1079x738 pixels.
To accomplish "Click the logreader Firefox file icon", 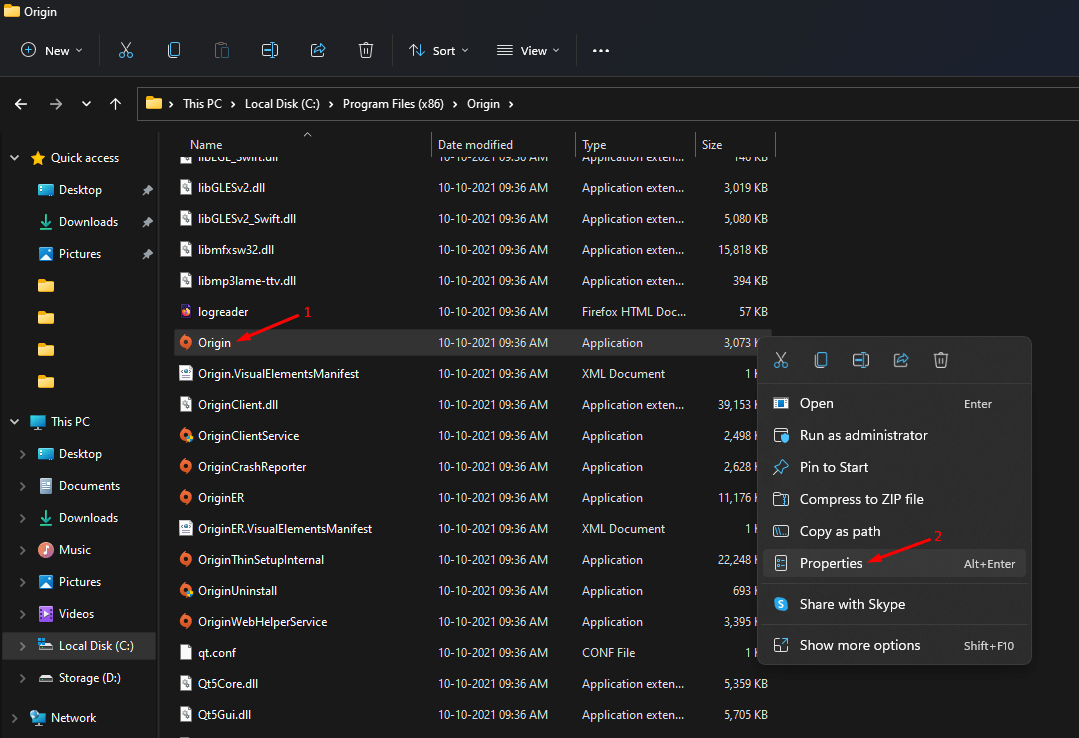I will tap(186, 311).
